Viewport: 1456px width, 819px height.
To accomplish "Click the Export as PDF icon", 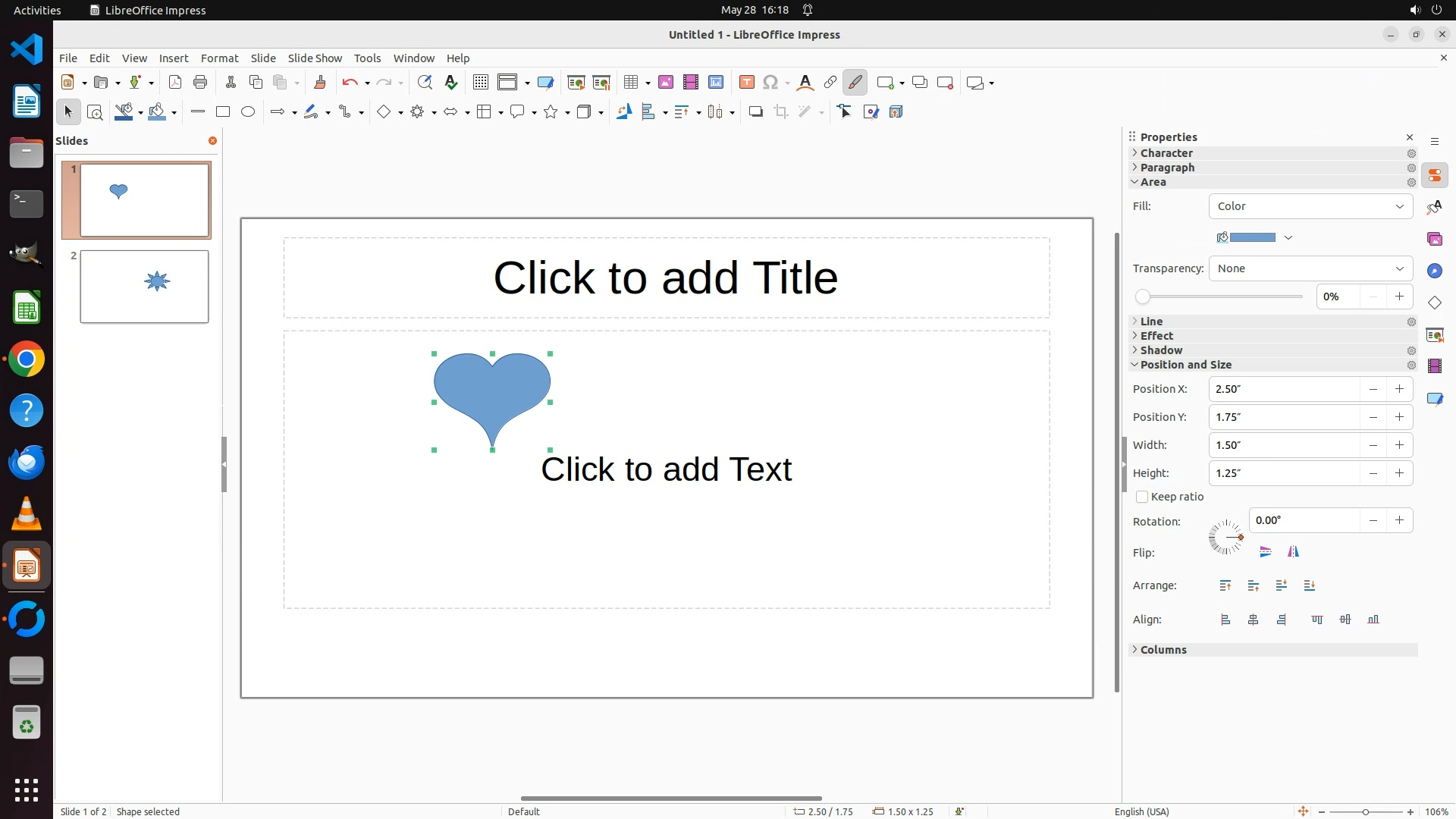I will [x=175, y=83].
